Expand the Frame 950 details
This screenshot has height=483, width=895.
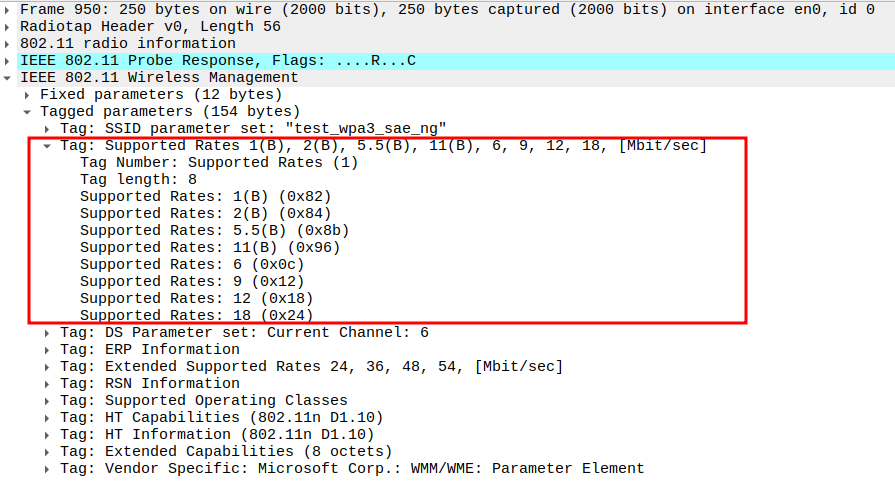(x=9, y=9)
